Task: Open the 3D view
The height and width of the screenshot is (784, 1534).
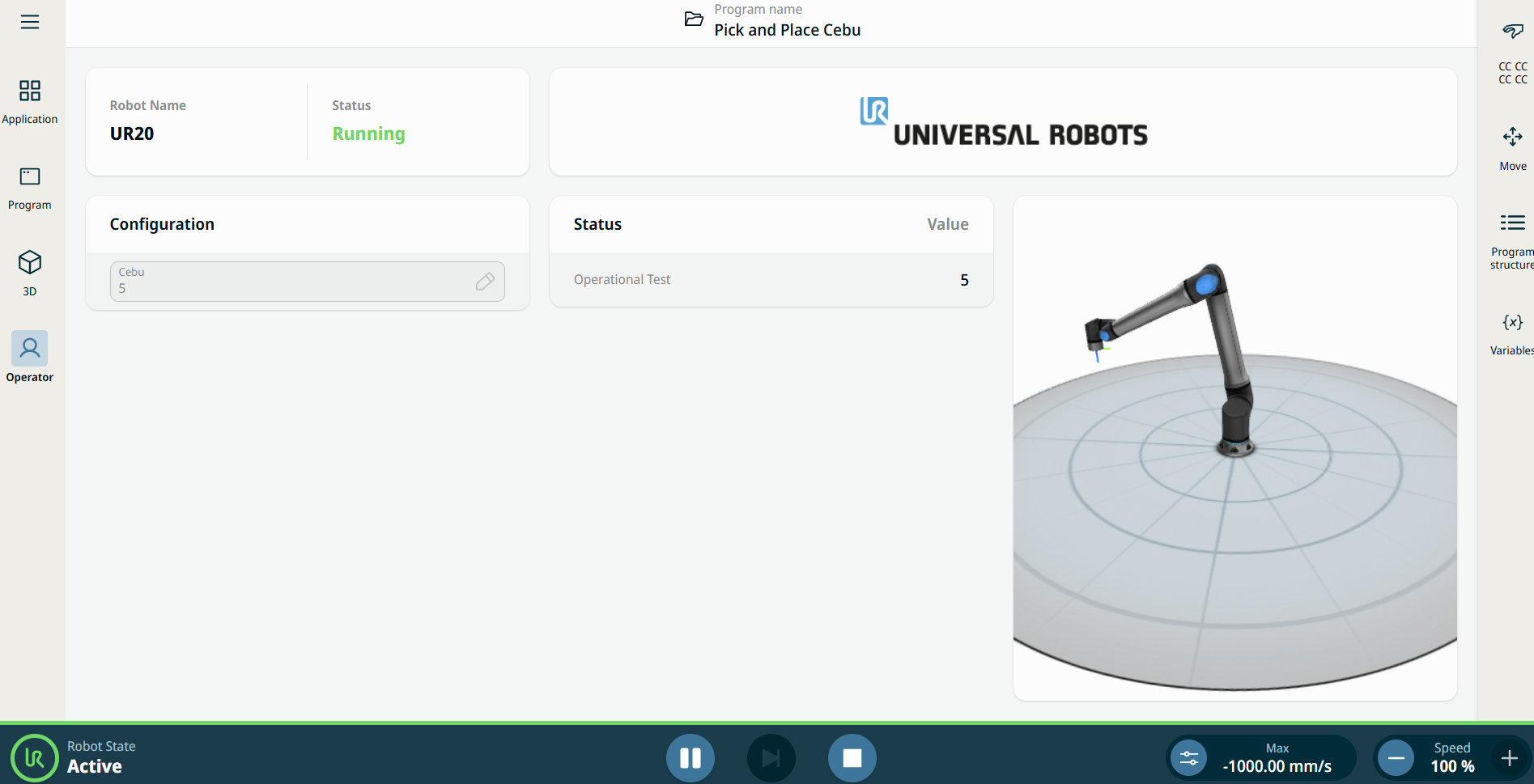Action: tap(30, 273)
